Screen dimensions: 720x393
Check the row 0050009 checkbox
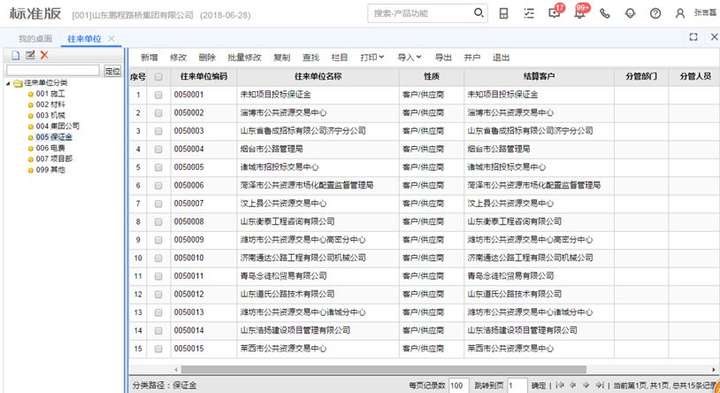158,240
